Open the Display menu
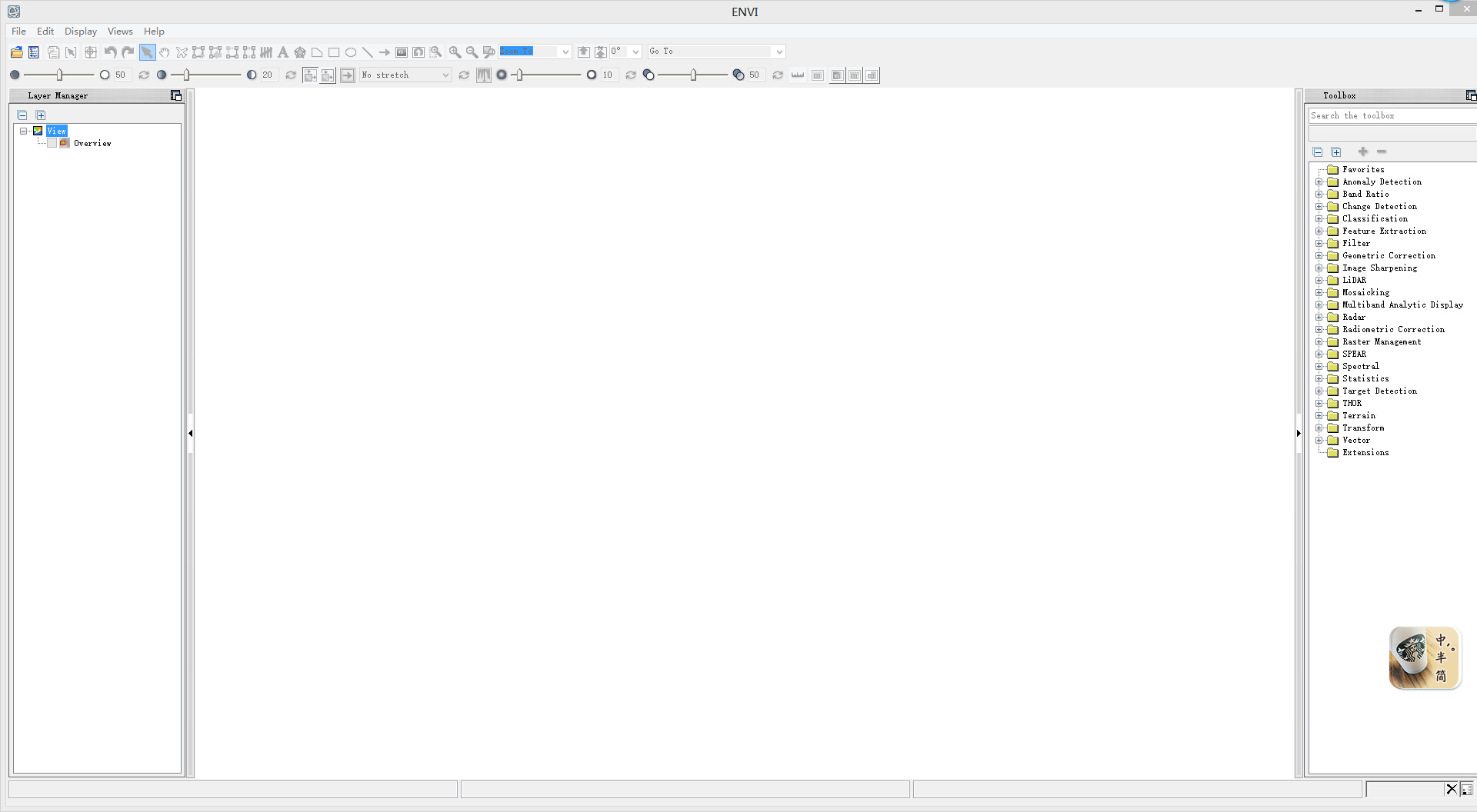The height and width of the screenshot is (812, 1477). [81, 32]
